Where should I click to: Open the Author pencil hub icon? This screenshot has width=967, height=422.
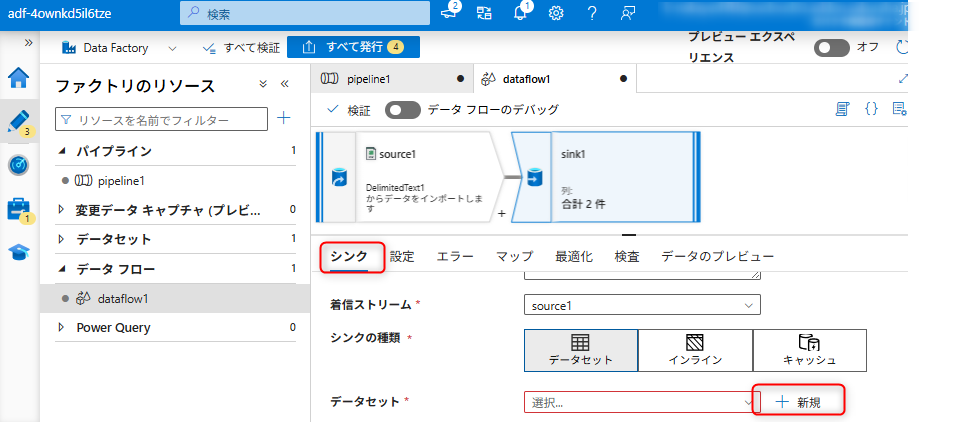pos(19,122)
